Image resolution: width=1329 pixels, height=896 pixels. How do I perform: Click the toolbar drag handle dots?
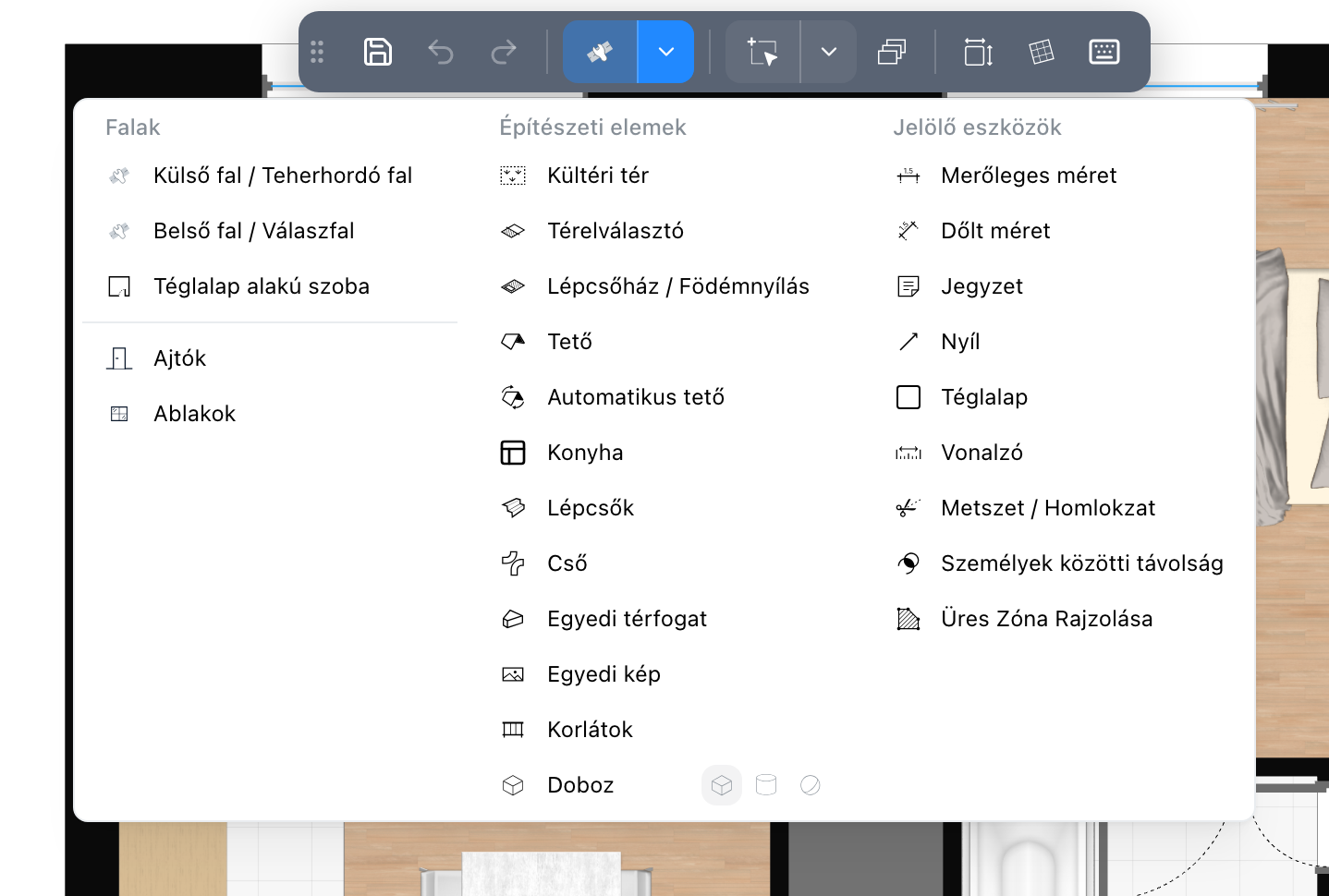pyautogui.click(x=317, y=52)
